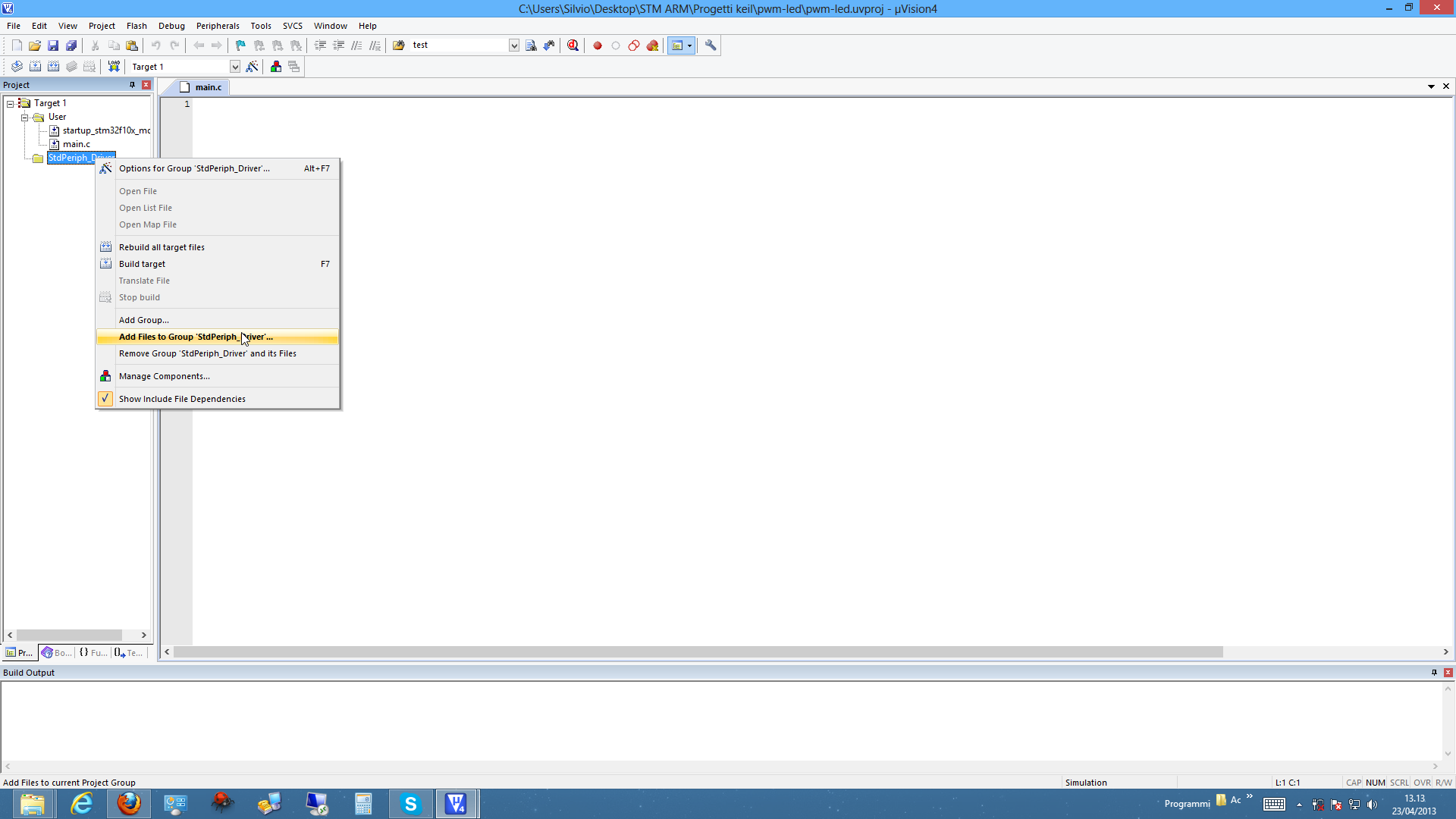Open main.c in the project tree
1456x819 pixels.
[76, 144]
